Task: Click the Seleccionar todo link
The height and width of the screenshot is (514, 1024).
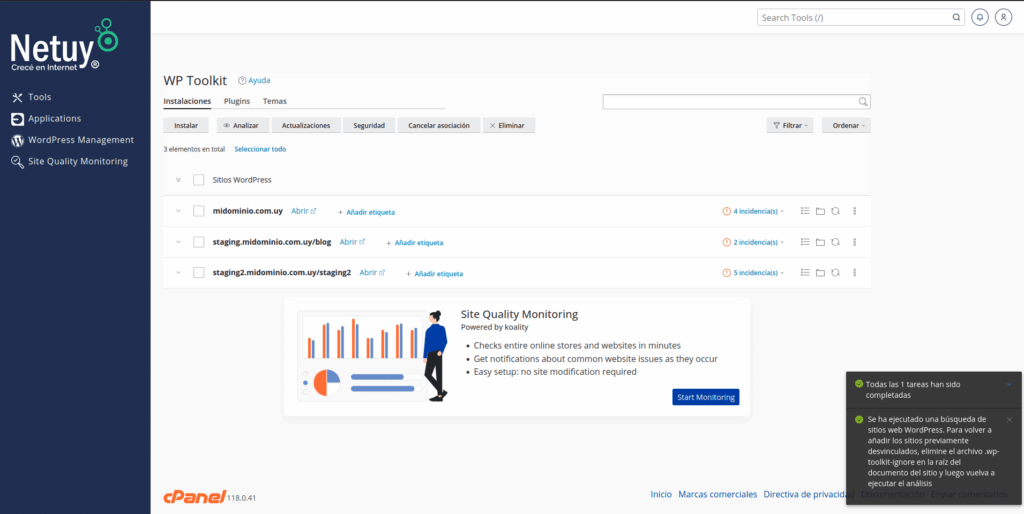Action: 260,149
